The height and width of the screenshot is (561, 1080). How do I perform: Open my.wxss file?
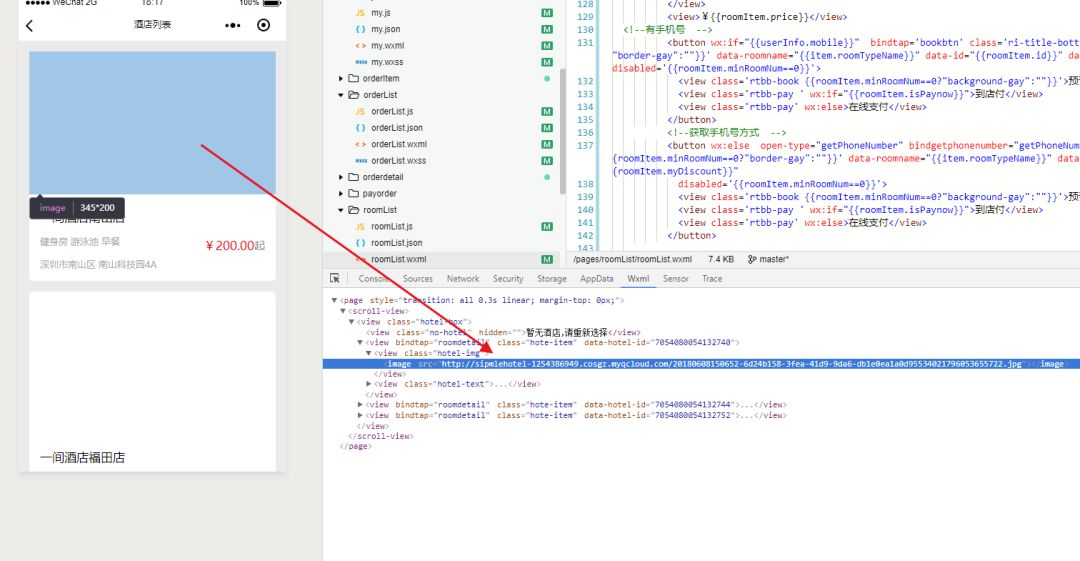tap(387, 62)
